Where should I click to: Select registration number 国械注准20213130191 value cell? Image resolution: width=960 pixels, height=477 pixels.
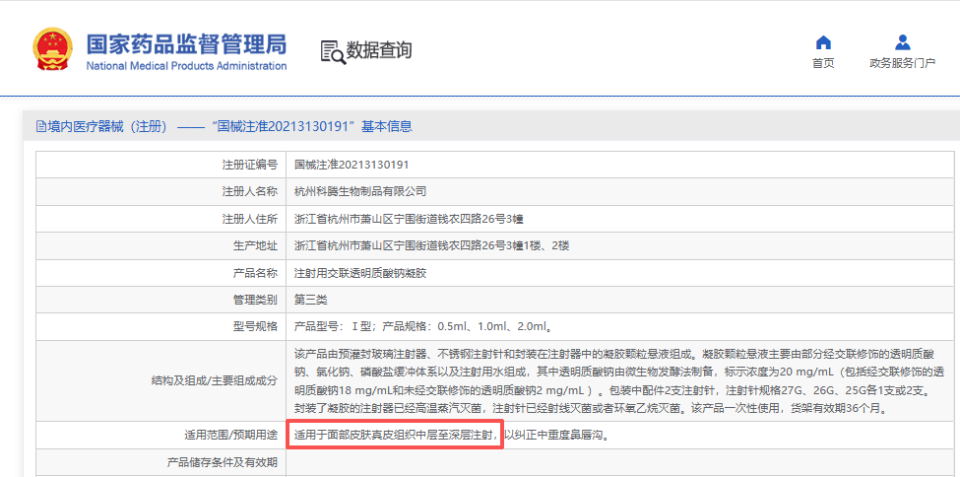coord(351,164)
